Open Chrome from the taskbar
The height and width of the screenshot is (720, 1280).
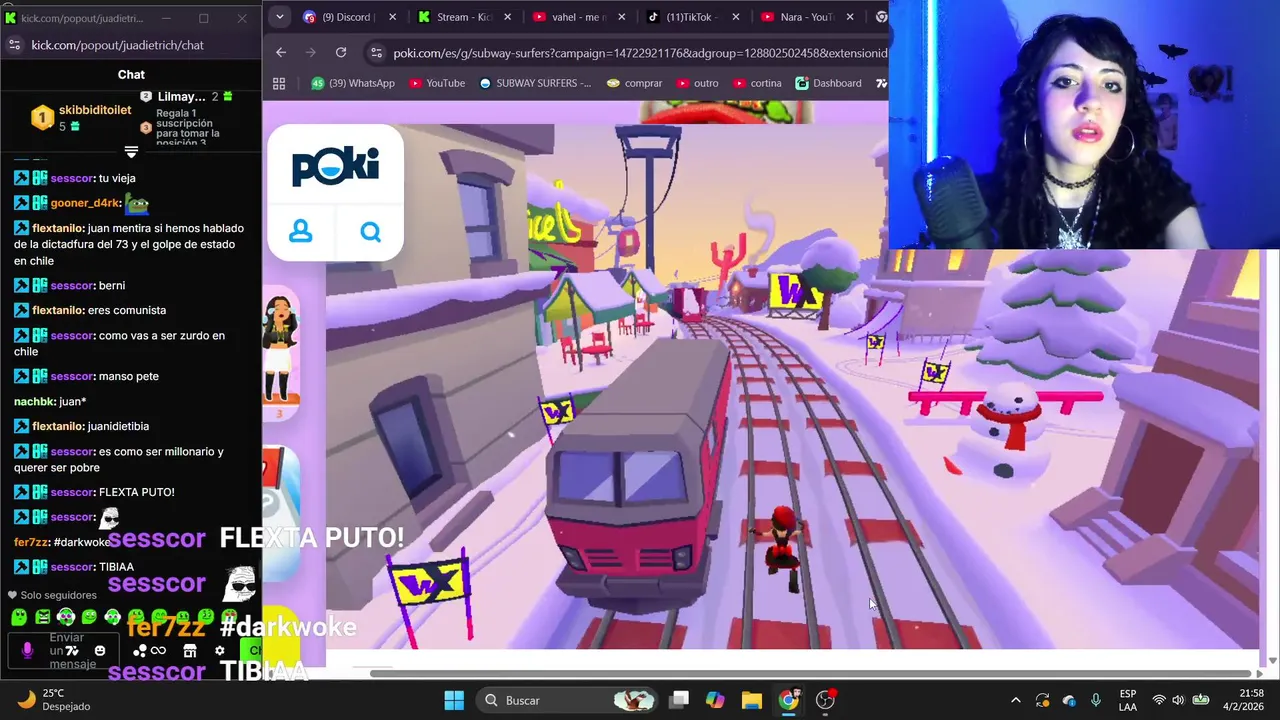pyautogui.click(x=789, y=700)
